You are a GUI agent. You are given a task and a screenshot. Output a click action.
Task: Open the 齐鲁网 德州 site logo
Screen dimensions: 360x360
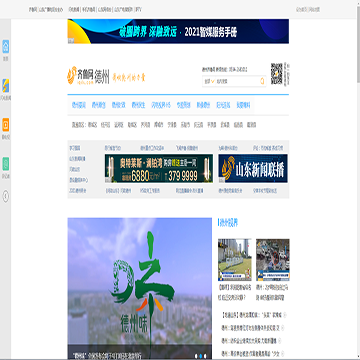pyautogui.click(x=88, y=76)
